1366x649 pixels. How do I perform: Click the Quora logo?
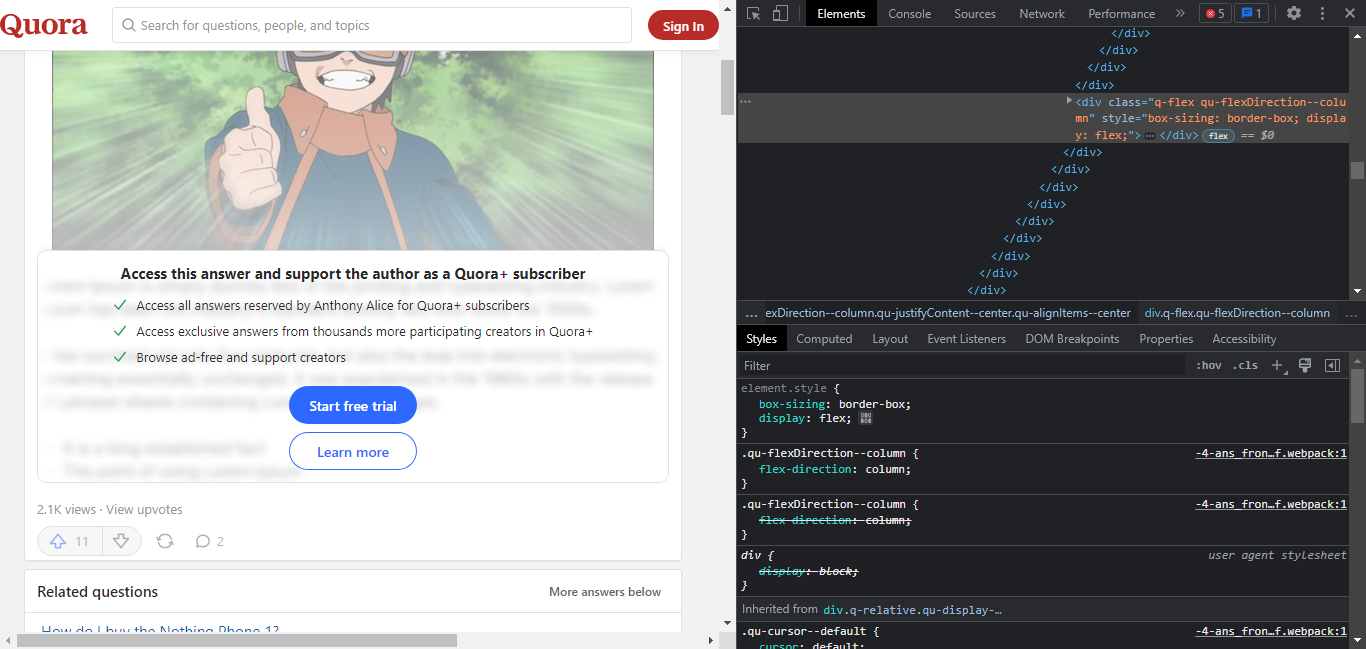click(44, 25)
